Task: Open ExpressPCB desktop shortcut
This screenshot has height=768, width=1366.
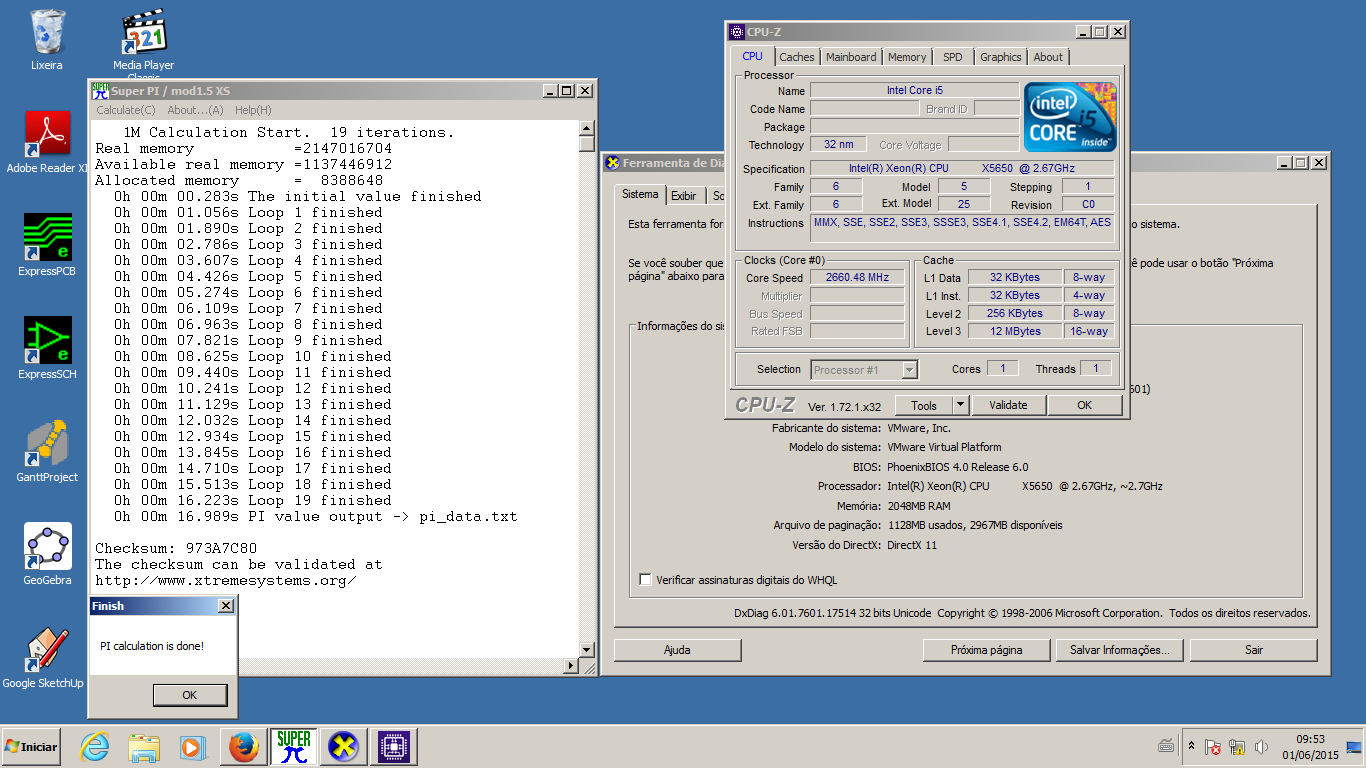Action: coord(46,245)
